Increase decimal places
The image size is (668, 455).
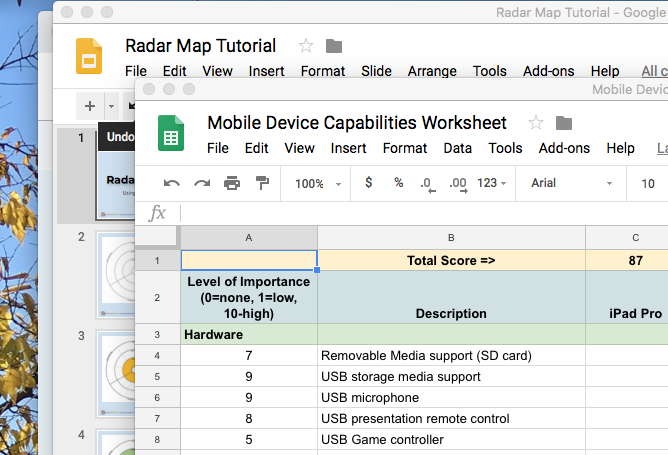coord(458,184)
